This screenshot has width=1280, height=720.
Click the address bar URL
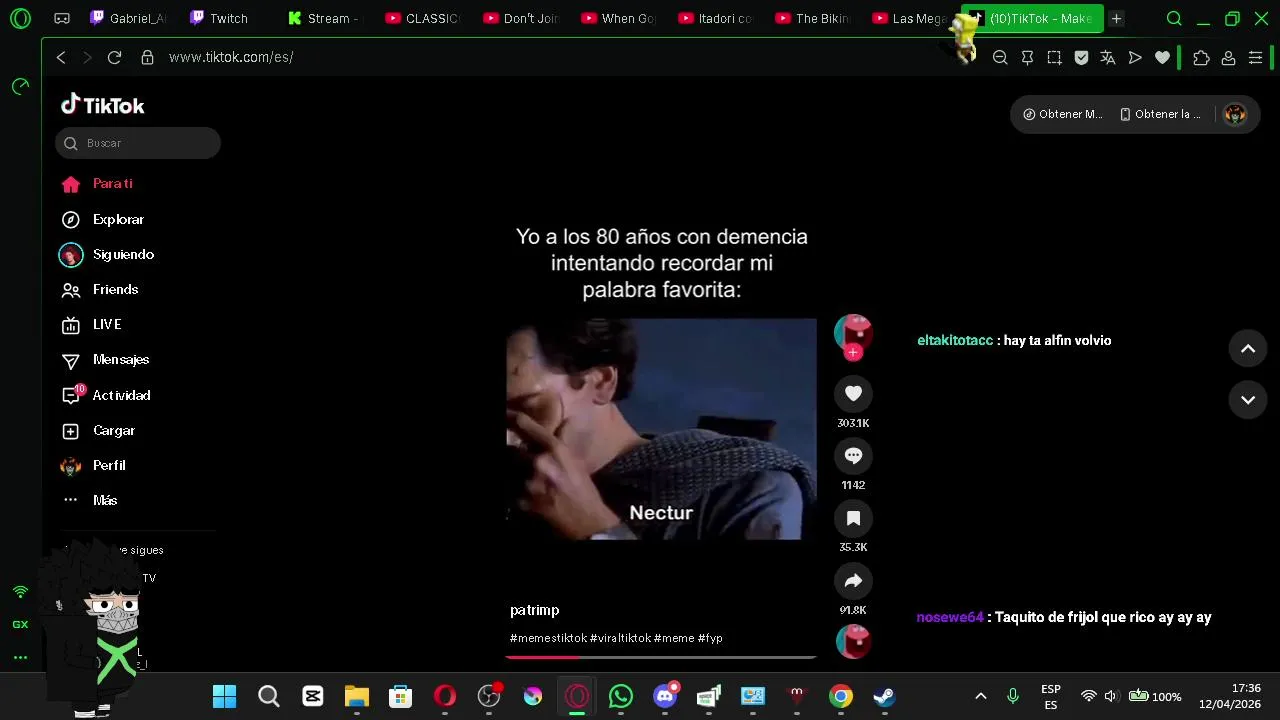click(x=231, y=58)
